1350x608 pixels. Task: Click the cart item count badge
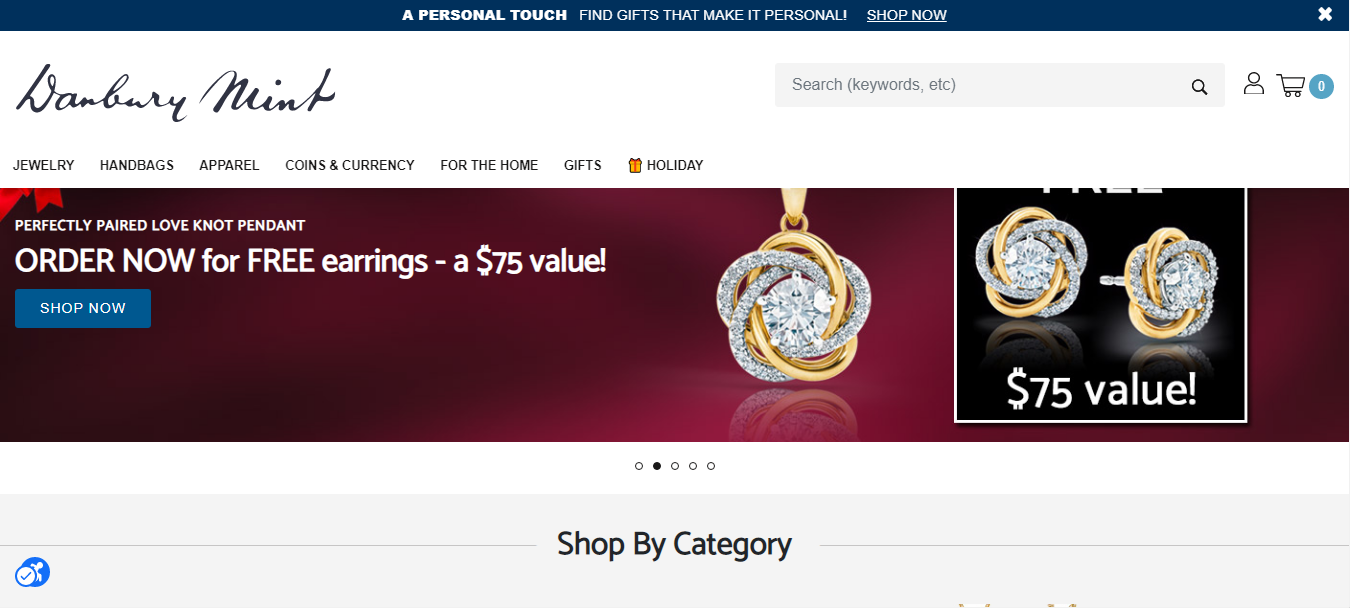point(1321,87)
